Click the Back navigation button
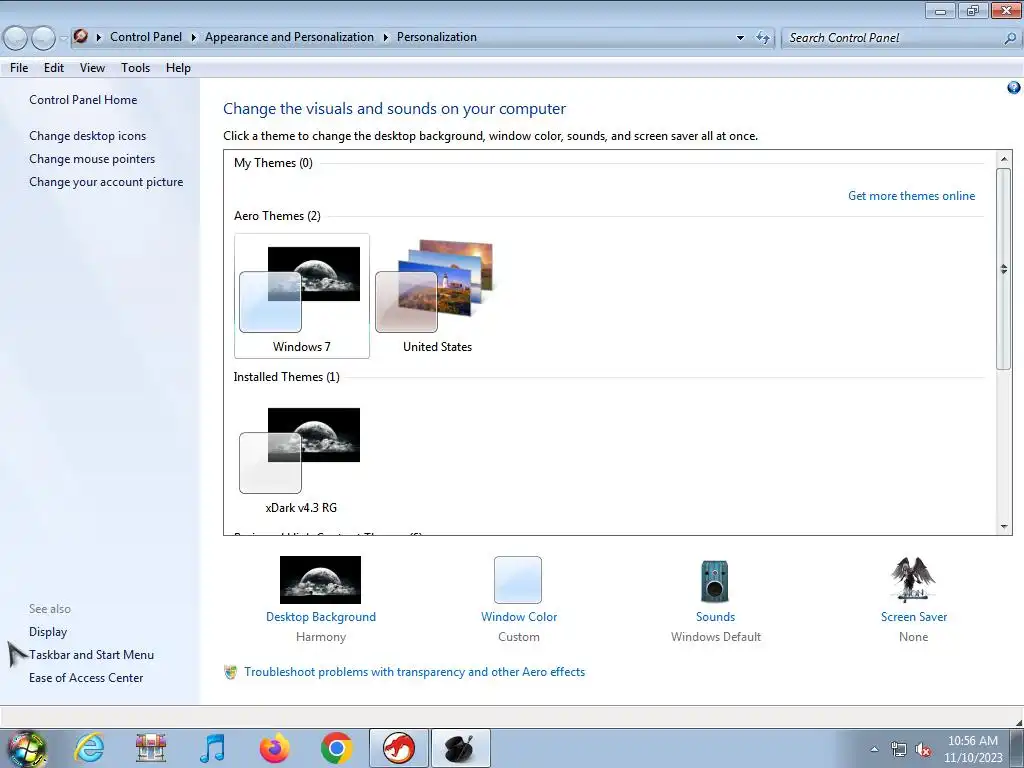Image resolution: width=1024 pixels, height=768 pixels. click(16, 39)
